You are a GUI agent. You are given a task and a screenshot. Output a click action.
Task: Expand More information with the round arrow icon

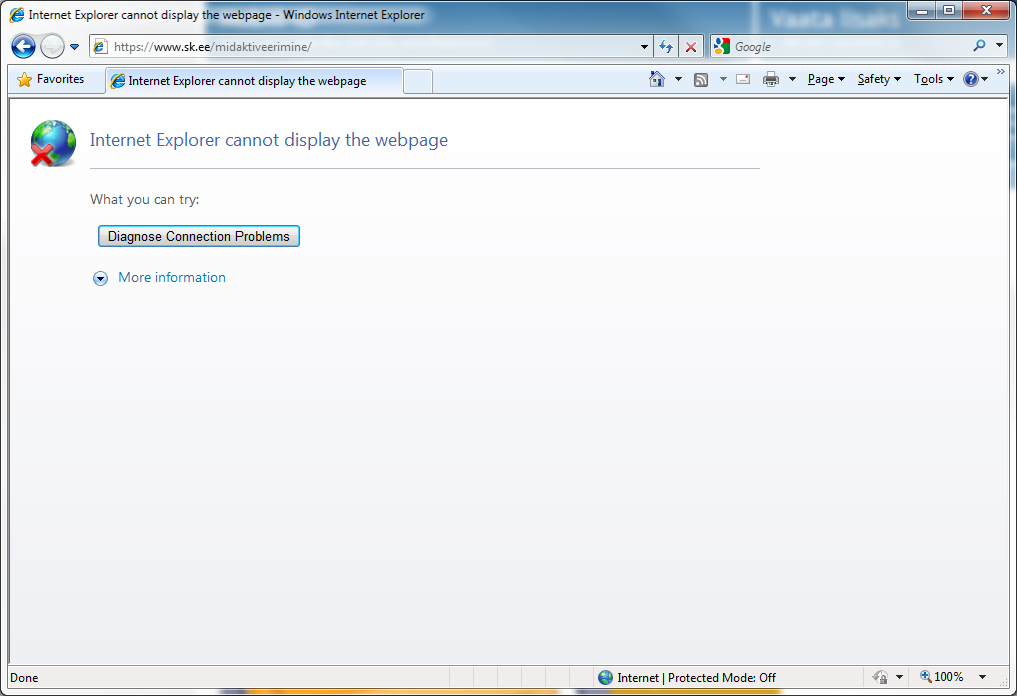point(101,278)
